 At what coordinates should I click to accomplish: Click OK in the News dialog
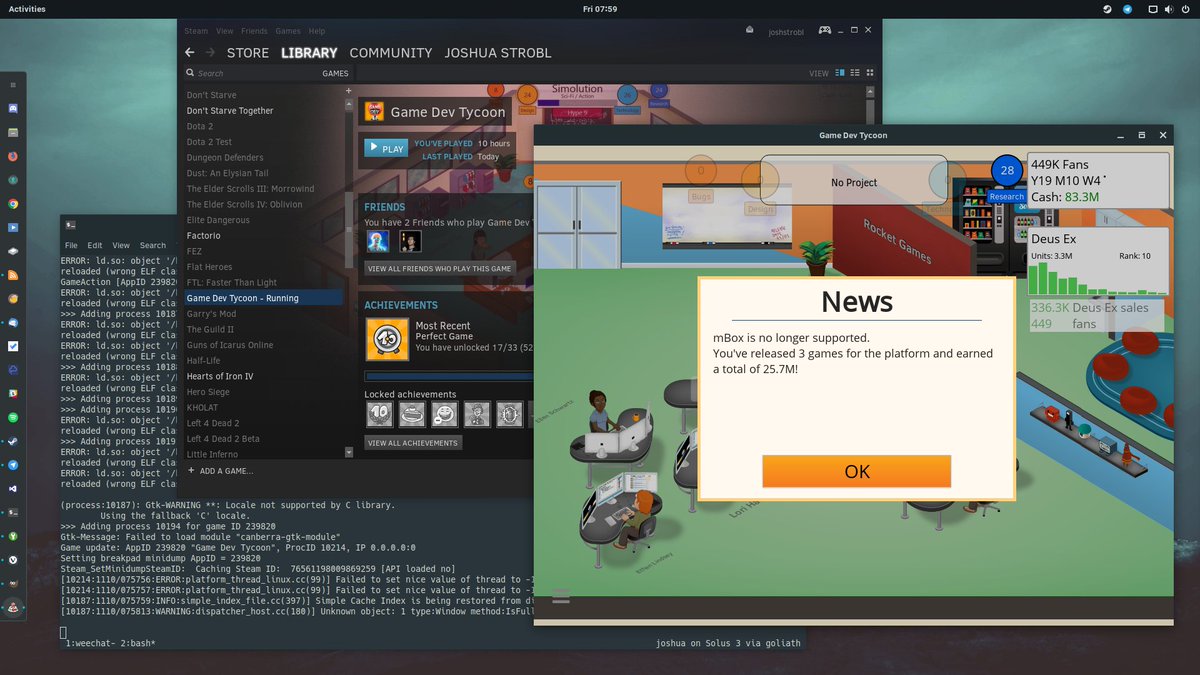pos(856,471)
